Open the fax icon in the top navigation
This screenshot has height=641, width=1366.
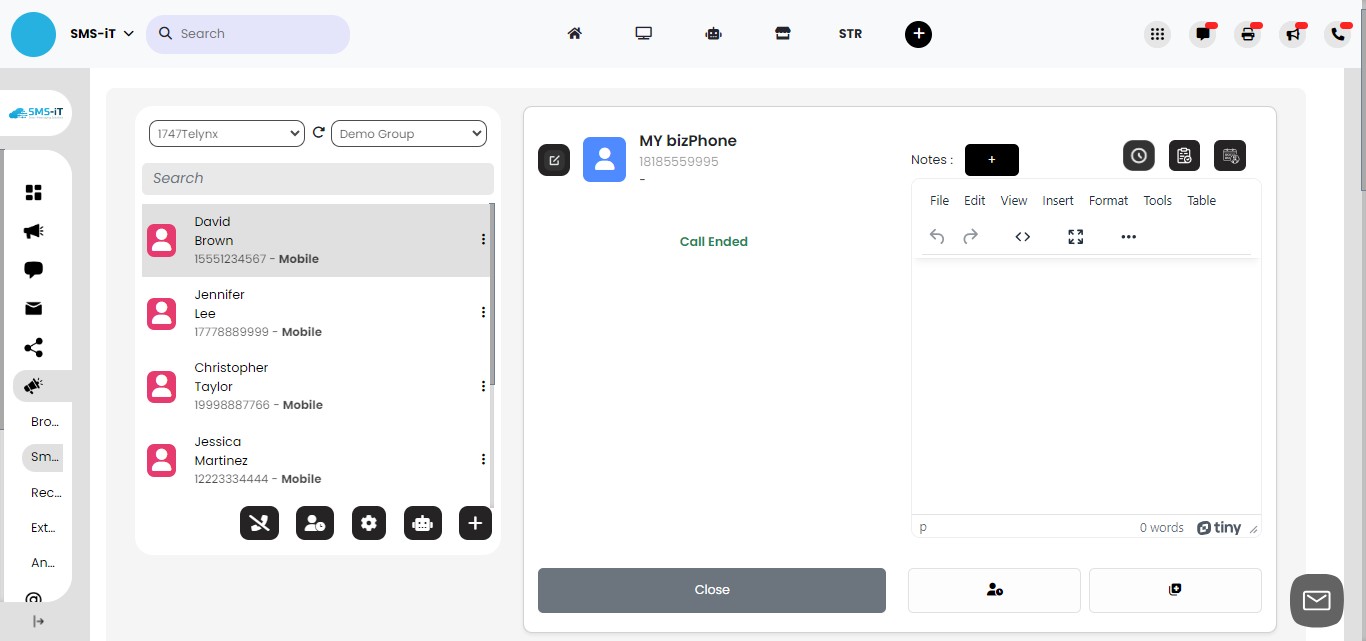(1247, 33)
